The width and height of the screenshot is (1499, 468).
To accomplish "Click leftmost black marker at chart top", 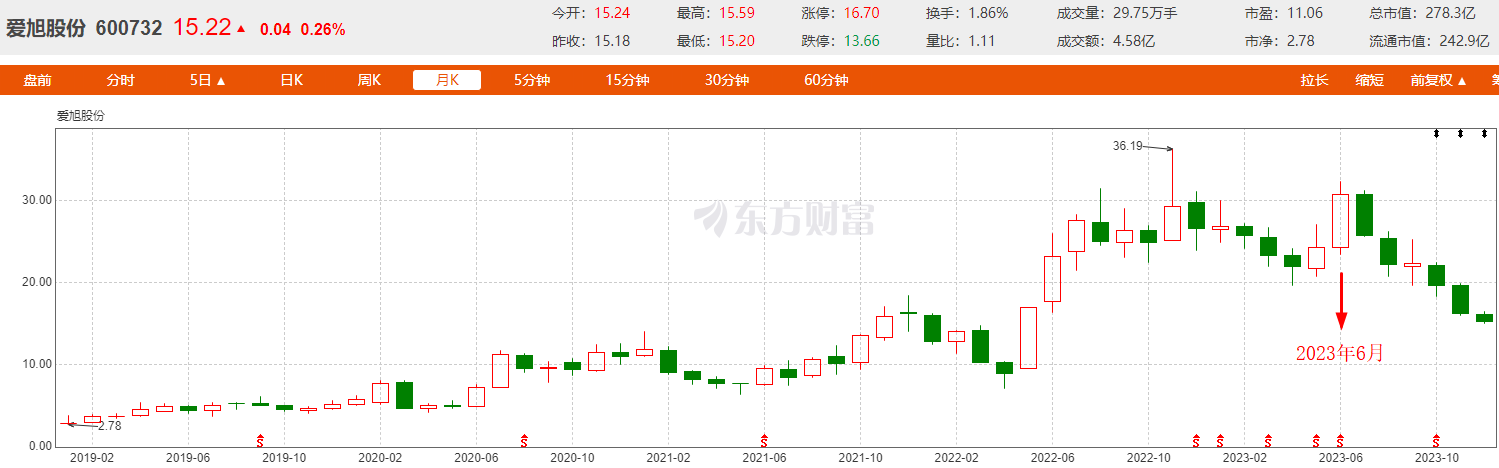I will click(x=1437, y=133).
